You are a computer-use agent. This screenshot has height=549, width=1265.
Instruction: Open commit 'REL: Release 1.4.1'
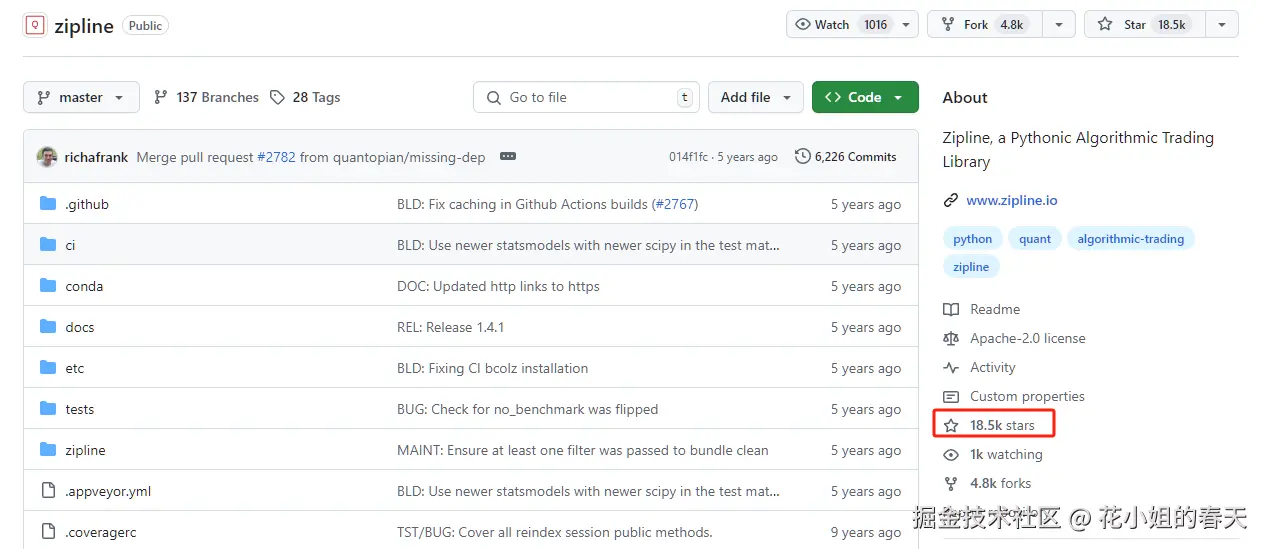click(x=450, y=327)
